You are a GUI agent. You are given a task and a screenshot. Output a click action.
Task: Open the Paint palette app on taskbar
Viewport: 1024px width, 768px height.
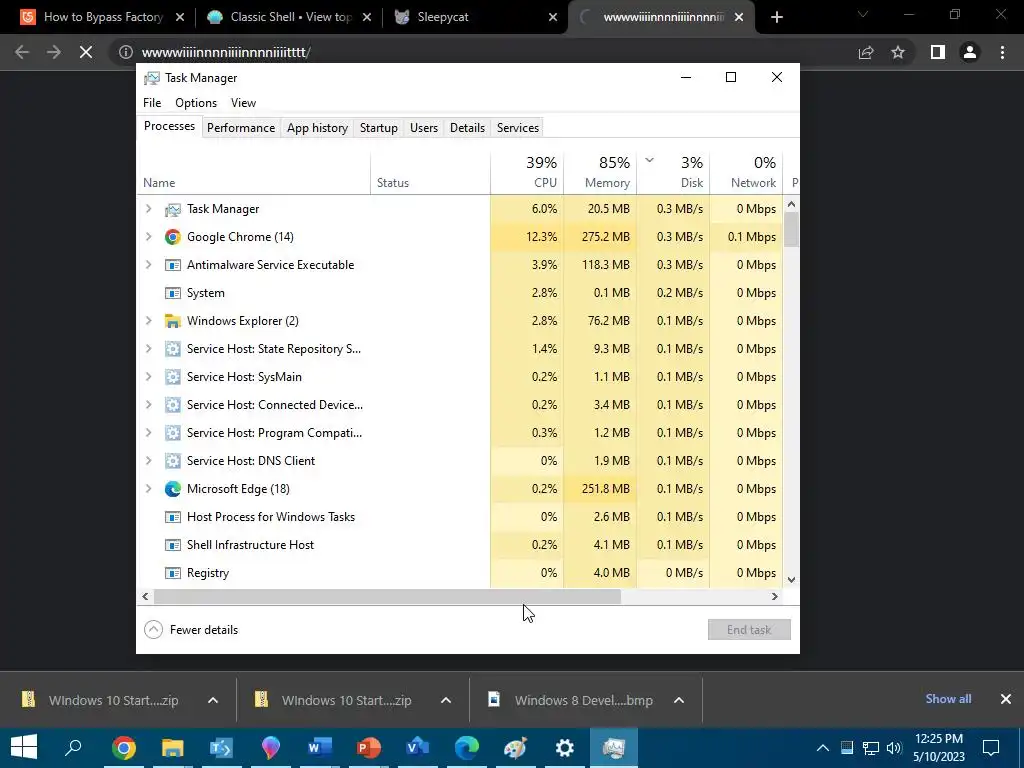(x=515, y=748)
